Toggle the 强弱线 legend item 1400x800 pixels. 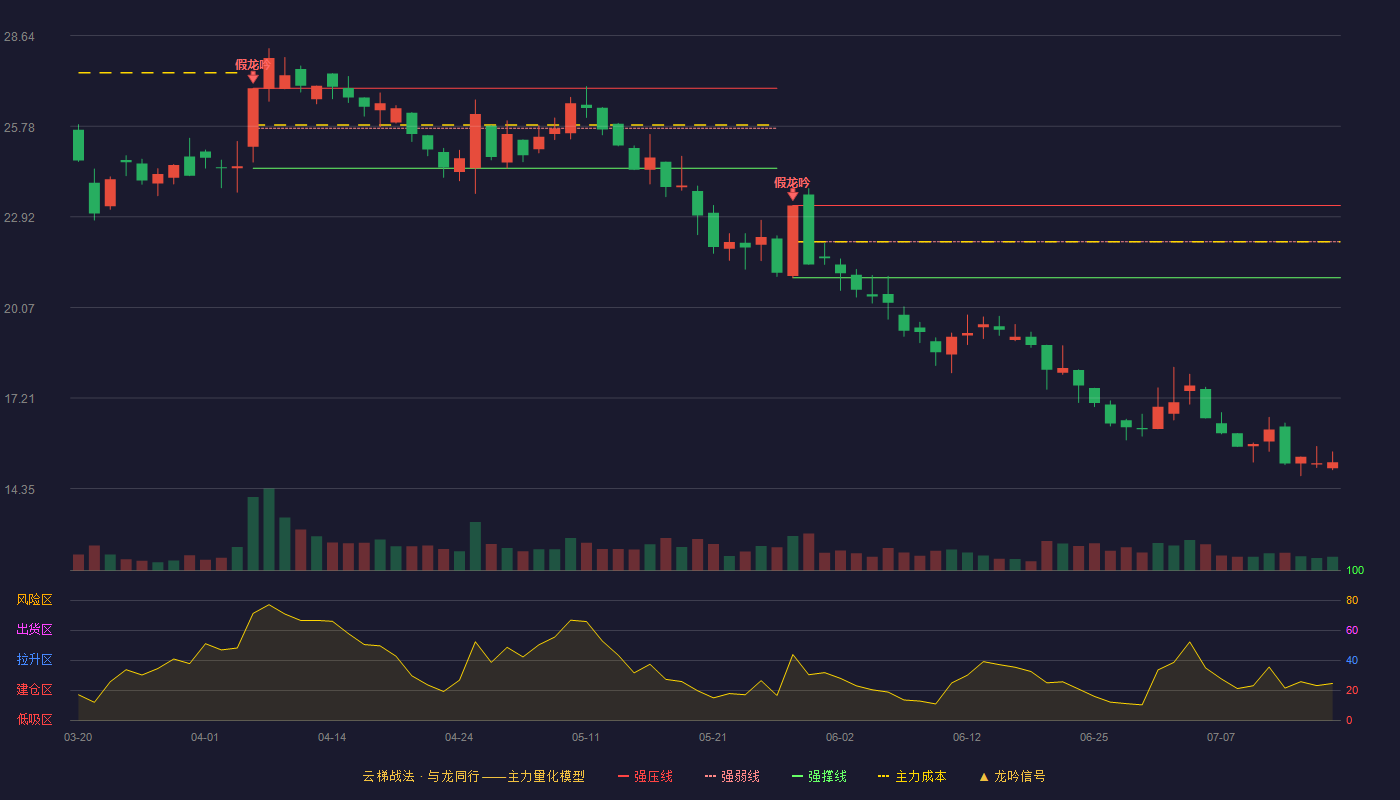pos(732,776)
